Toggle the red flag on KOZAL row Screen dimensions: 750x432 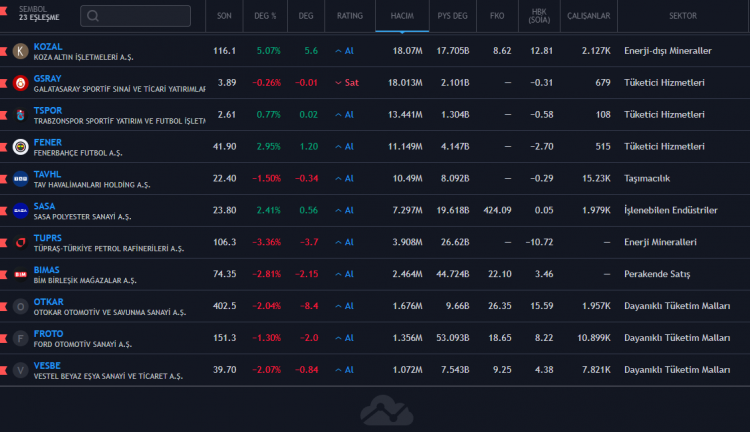tap(3, 51)
